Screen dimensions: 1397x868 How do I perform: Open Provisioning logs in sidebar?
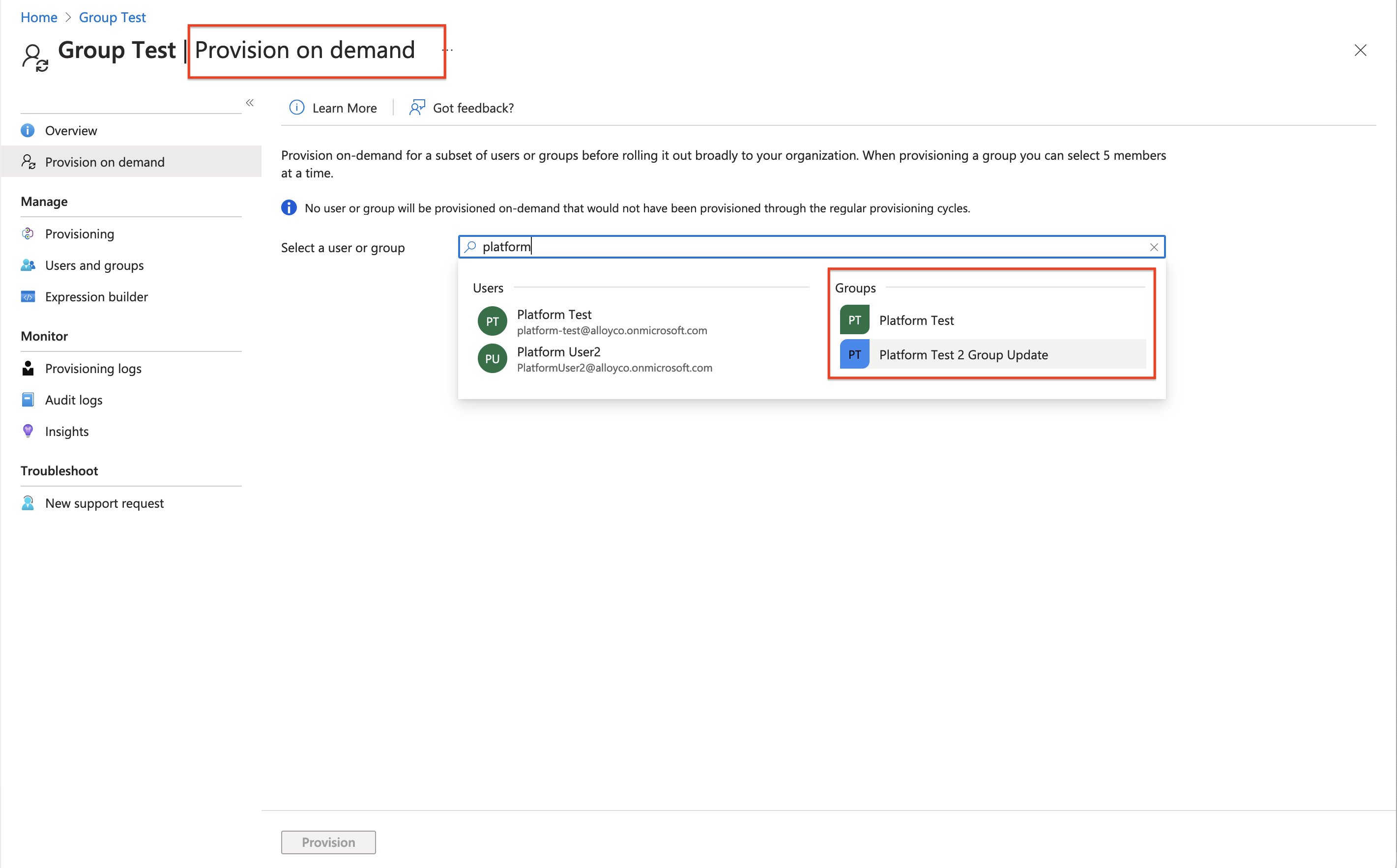pyautogui.click(x=93, y=369)
